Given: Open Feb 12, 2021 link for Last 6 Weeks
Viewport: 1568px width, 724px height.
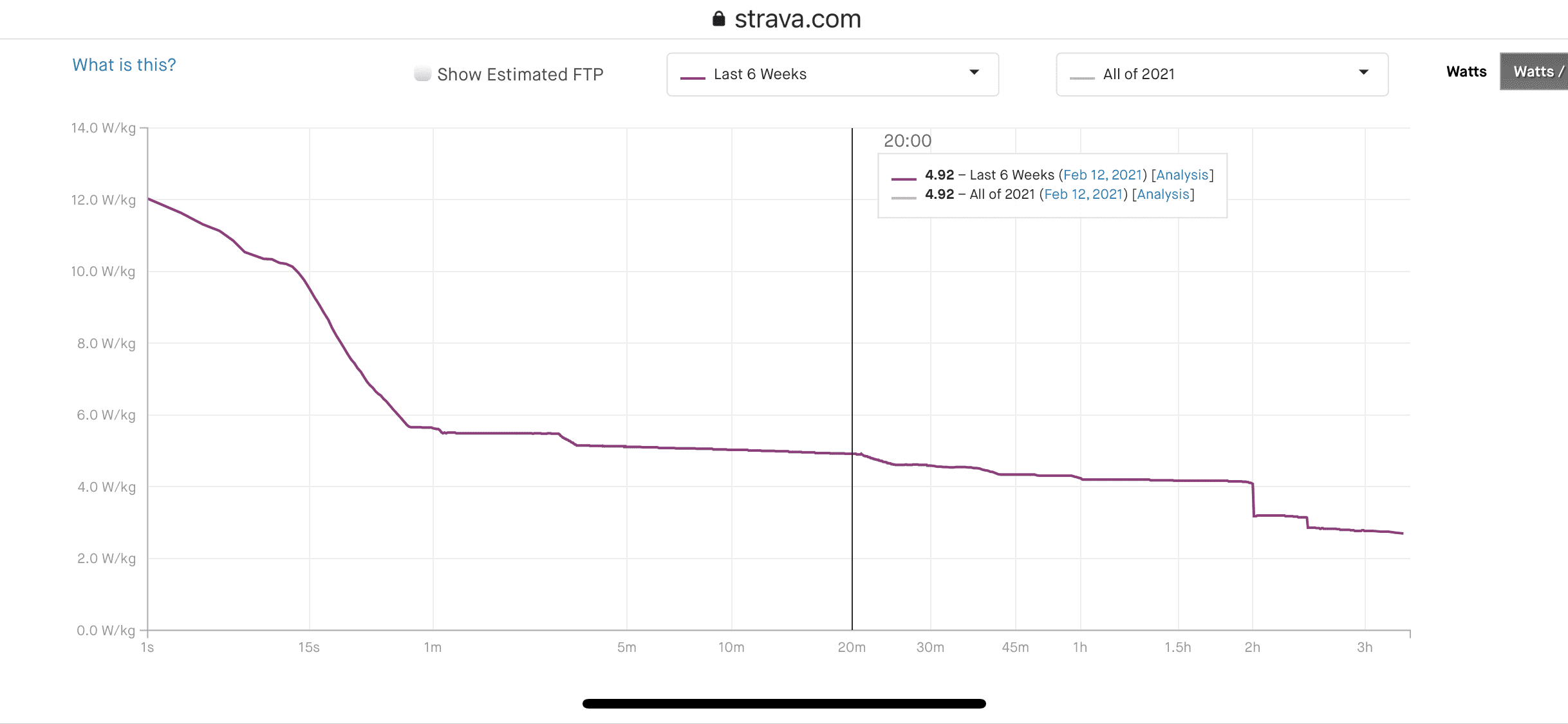Looking at the screenshot, I should click(1102, 175).
